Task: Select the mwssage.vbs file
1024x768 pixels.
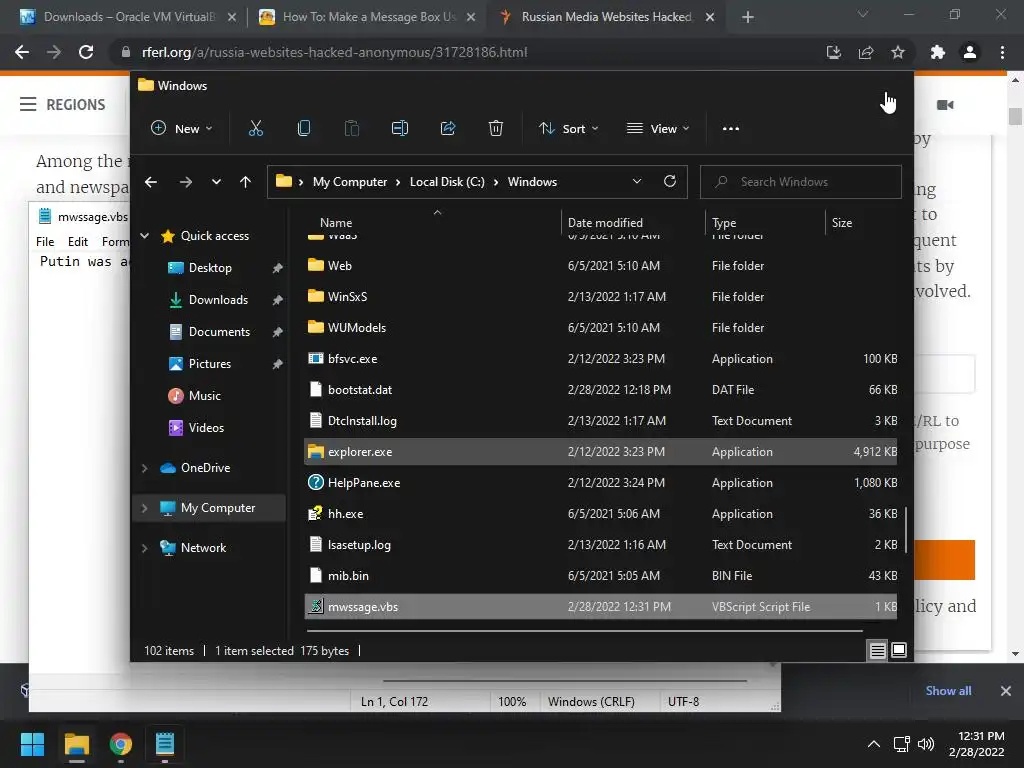Action: 601,607
